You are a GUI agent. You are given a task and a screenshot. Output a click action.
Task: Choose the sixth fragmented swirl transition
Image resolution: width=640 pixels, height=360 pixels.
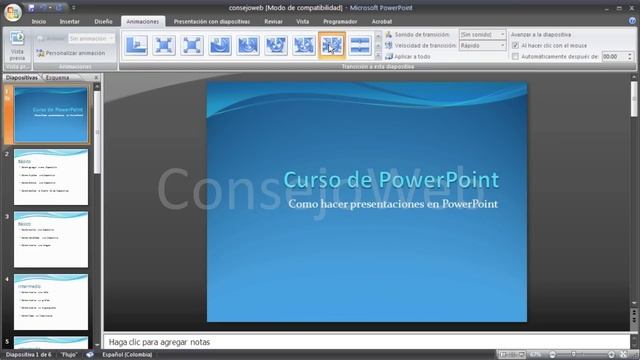point(276,45)
